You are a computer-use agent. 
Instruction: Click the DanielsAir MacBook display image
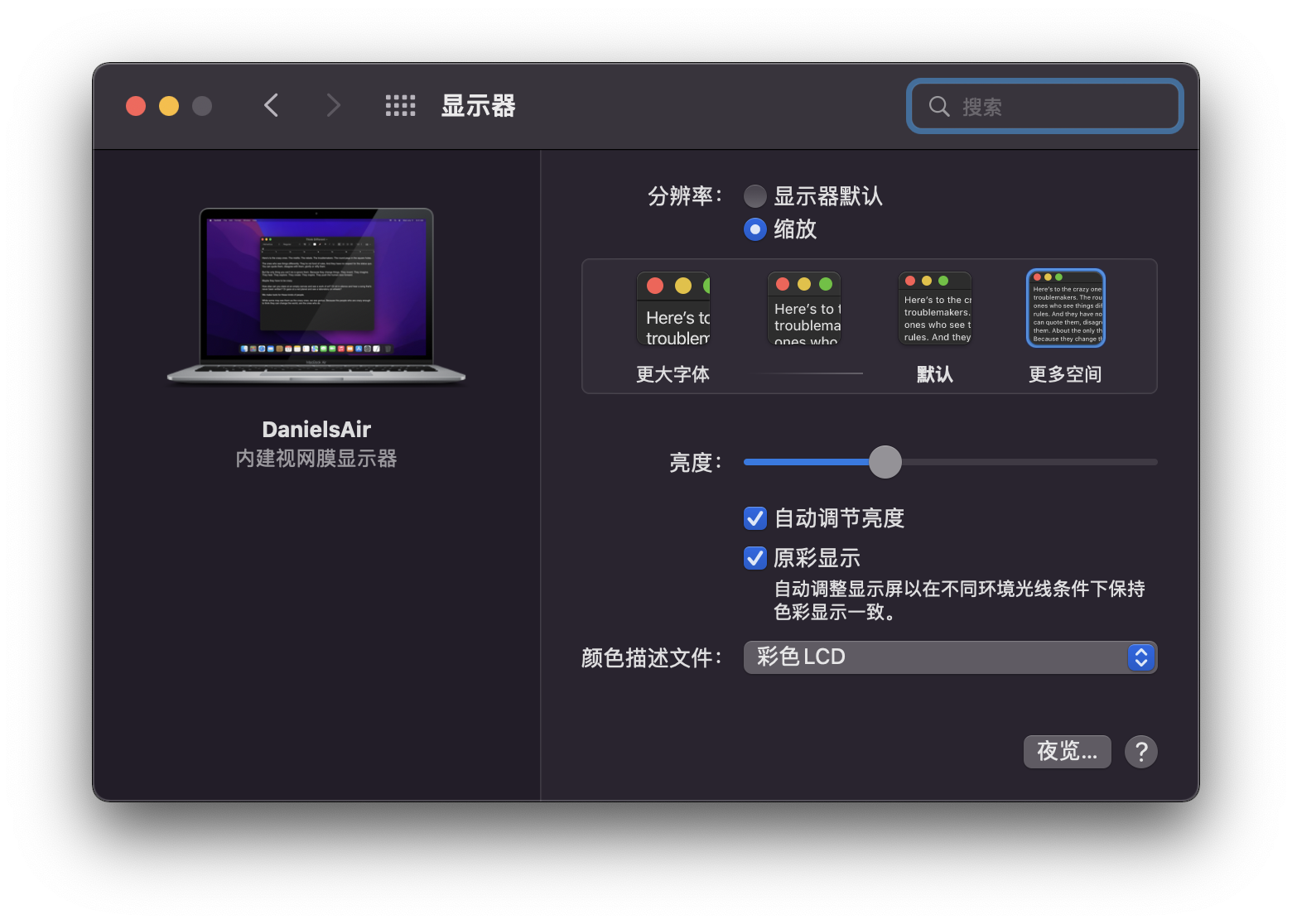tap(316, 296)
